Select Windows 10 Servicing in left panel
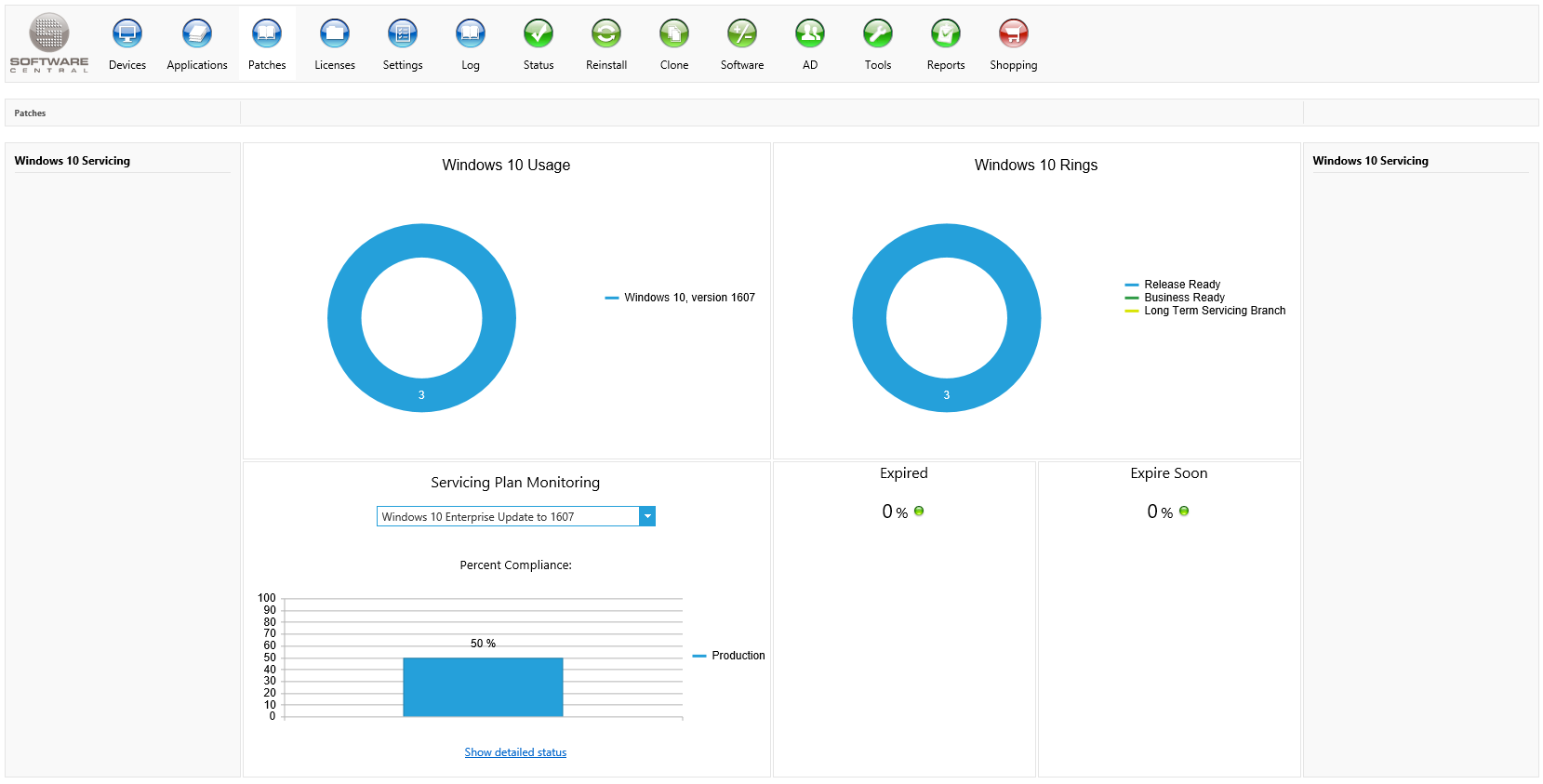This screenshot has height=784, width=1543. [73, 161]
